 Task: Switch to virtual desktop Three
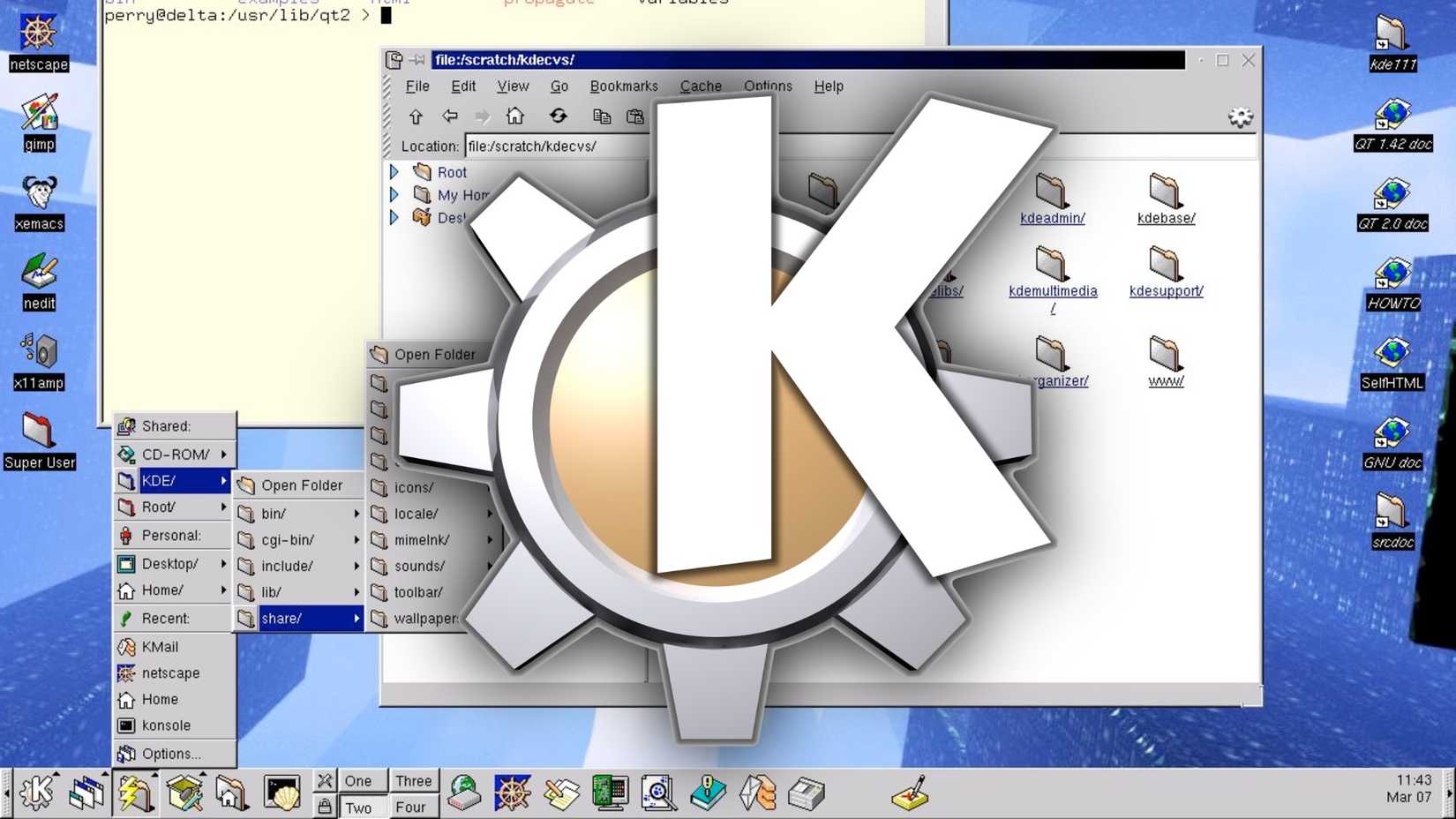(x=413, y=780)
